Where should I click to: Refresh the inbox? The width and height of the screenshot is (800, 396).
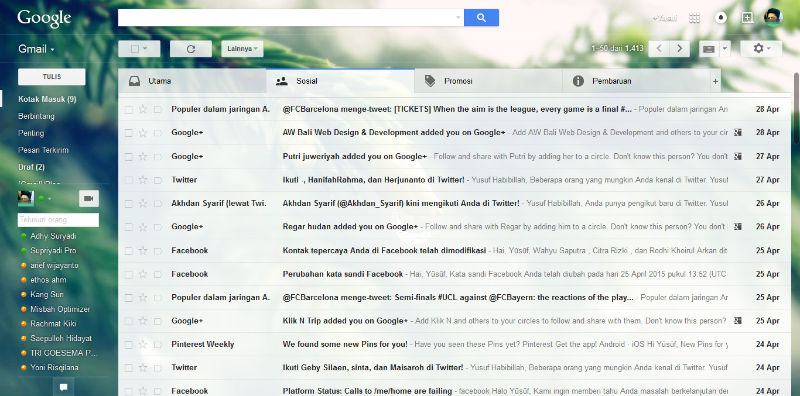(191, 49)
